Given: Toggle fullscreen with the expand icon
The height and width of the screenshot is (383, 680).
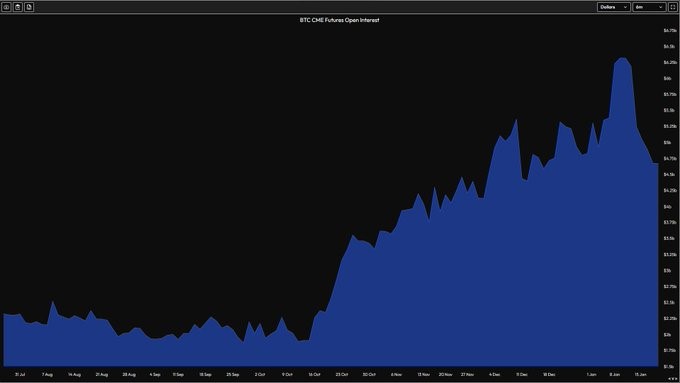Looking at the screenshot, I should [673, 7].
